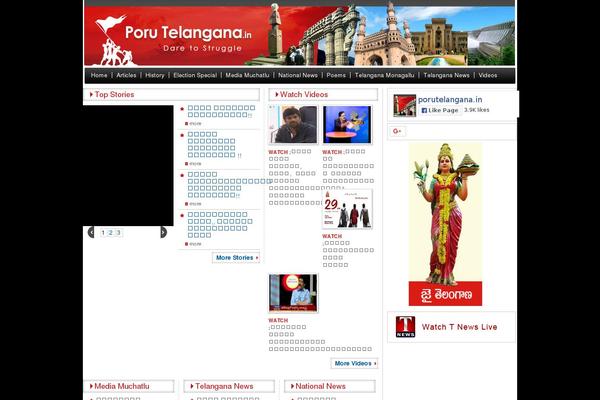
Task: Click the More Videos button
Action: coord(354,363)
